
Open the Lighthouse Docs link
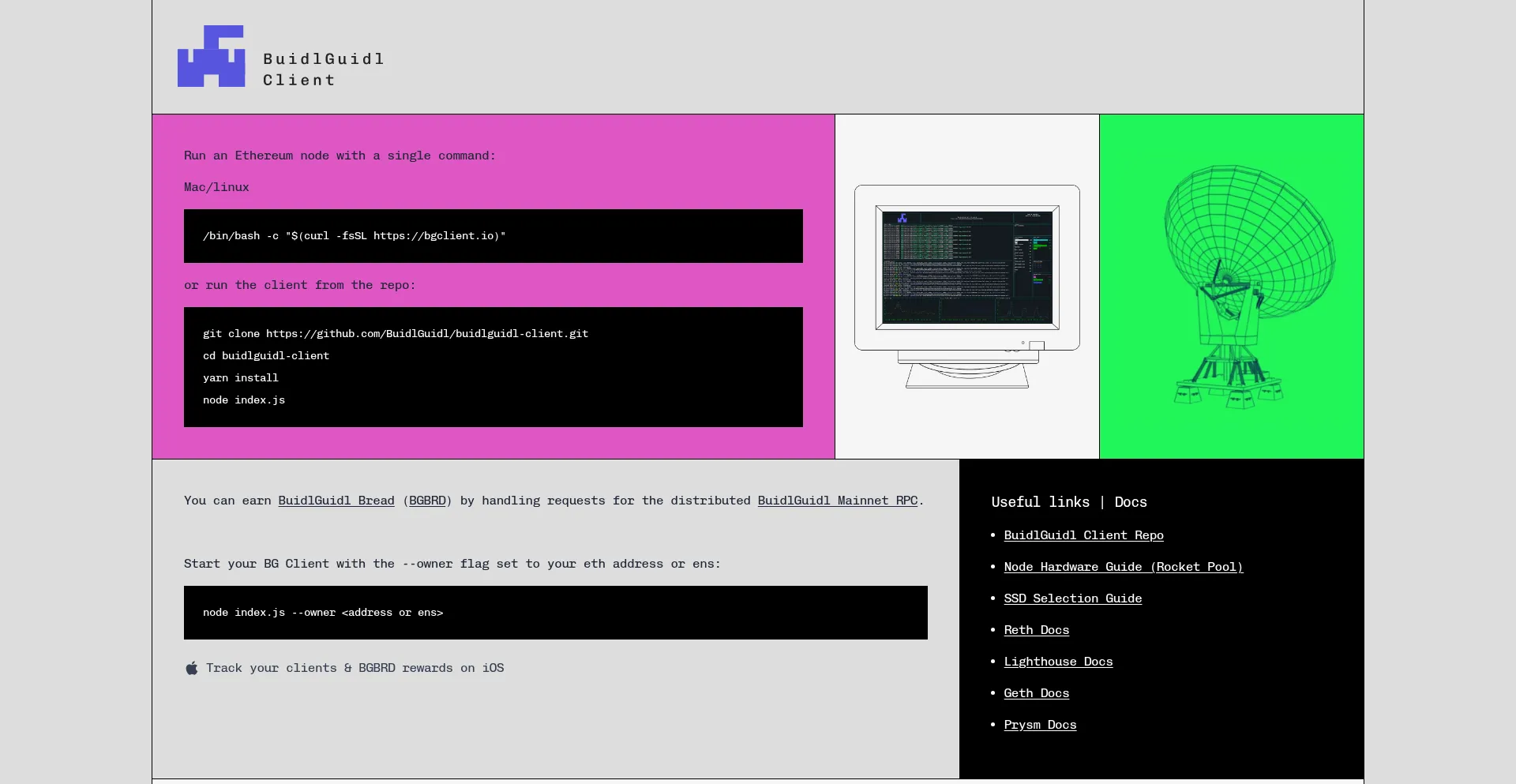1058,662
